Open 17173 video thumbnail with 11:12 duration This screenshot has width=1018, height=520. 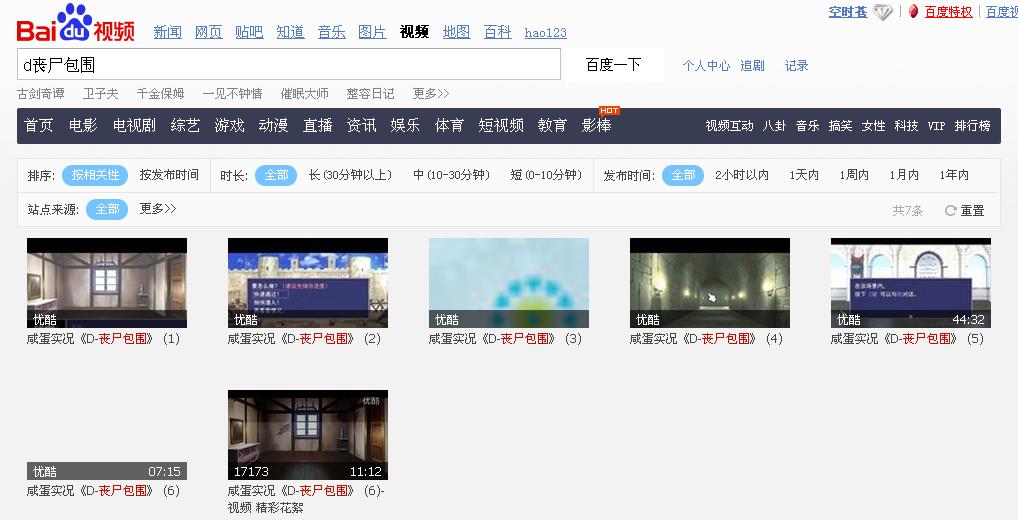coord(308,435)
